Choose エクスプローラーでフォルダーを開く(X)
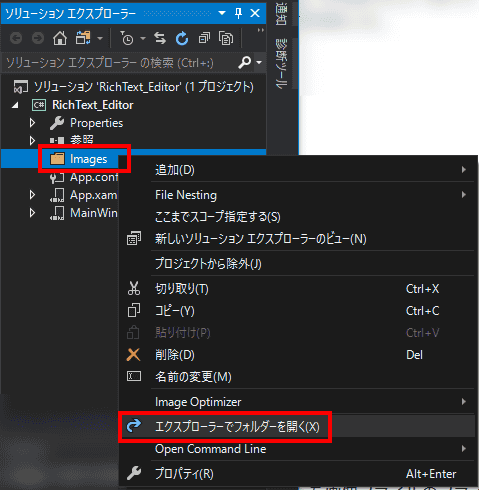This screenshot has height=490, width=479. click(298, 426)
